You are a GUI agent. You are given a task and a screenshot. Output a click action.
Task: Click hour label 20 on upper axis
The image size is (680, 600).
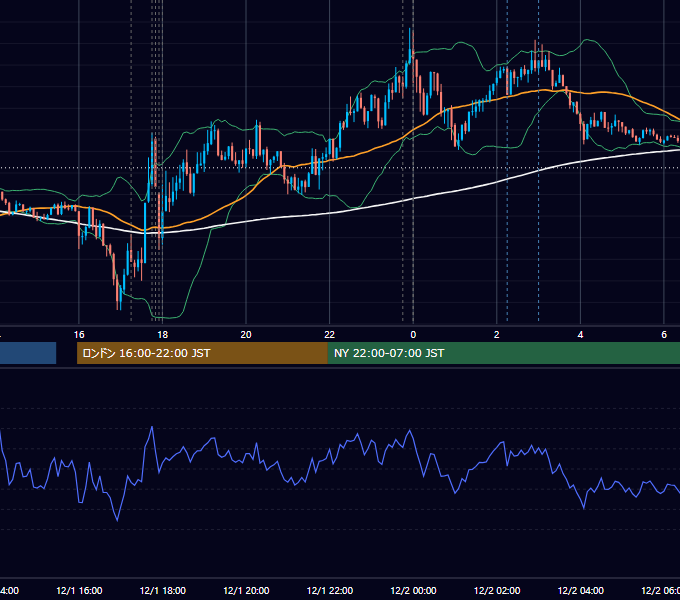point(246,335)
